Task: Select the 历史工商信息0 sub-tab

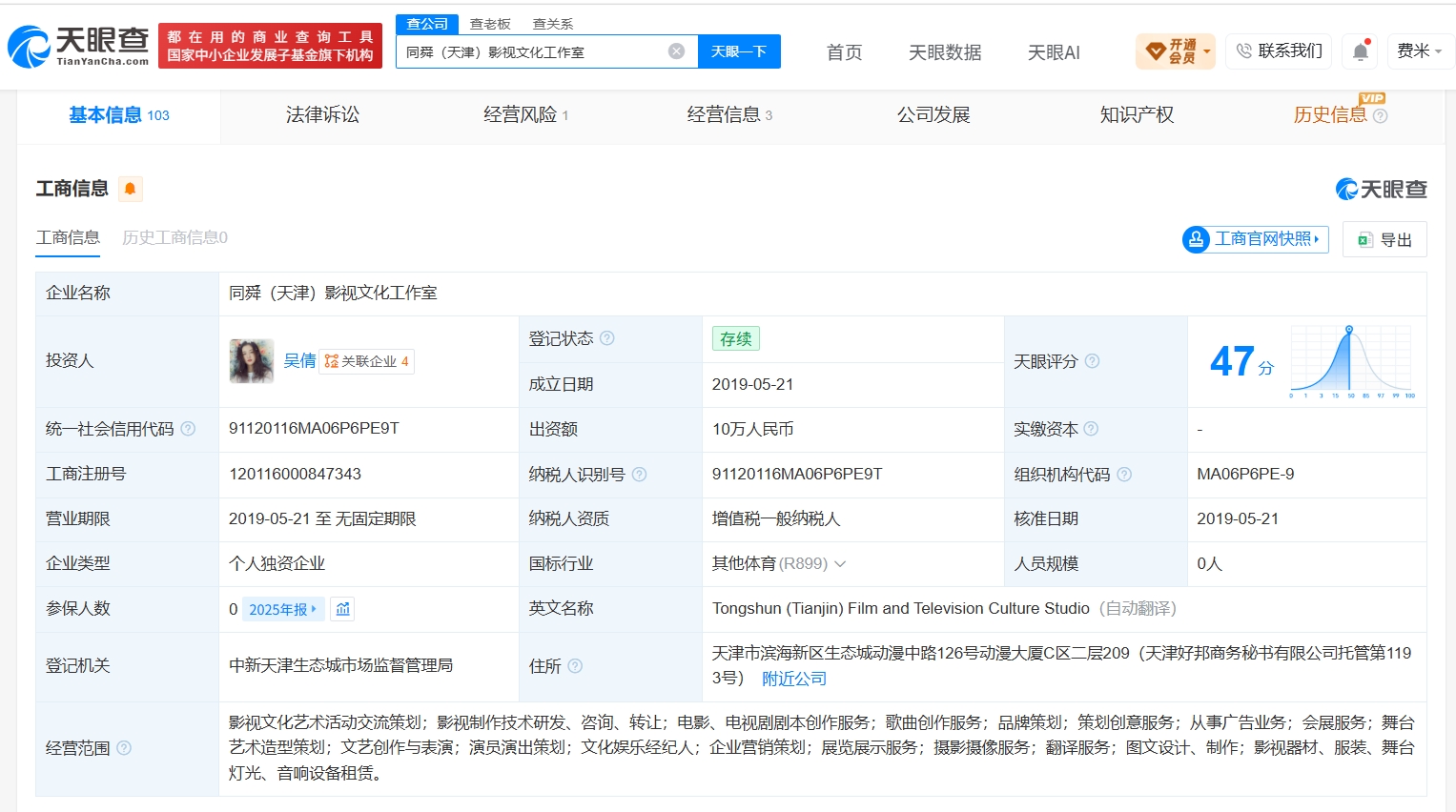Action: click(174, 237)
